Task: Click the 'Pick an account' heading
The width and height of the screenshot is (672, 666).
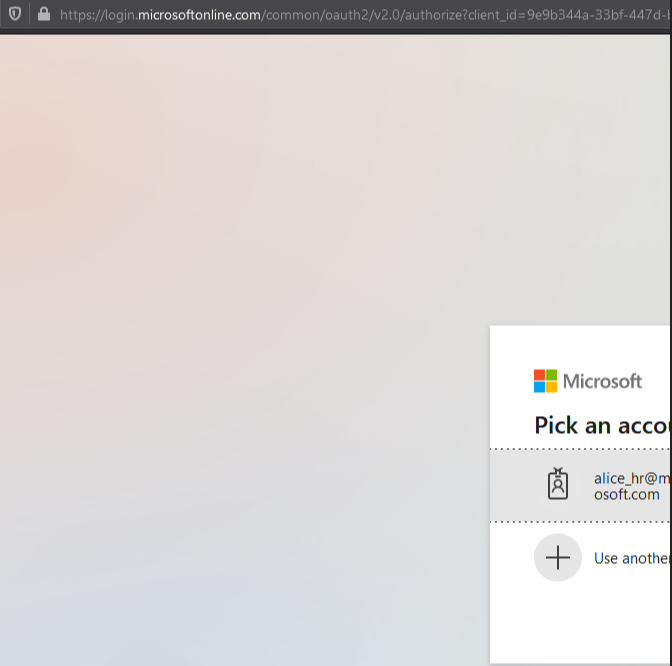Action: tap(601, 425)
